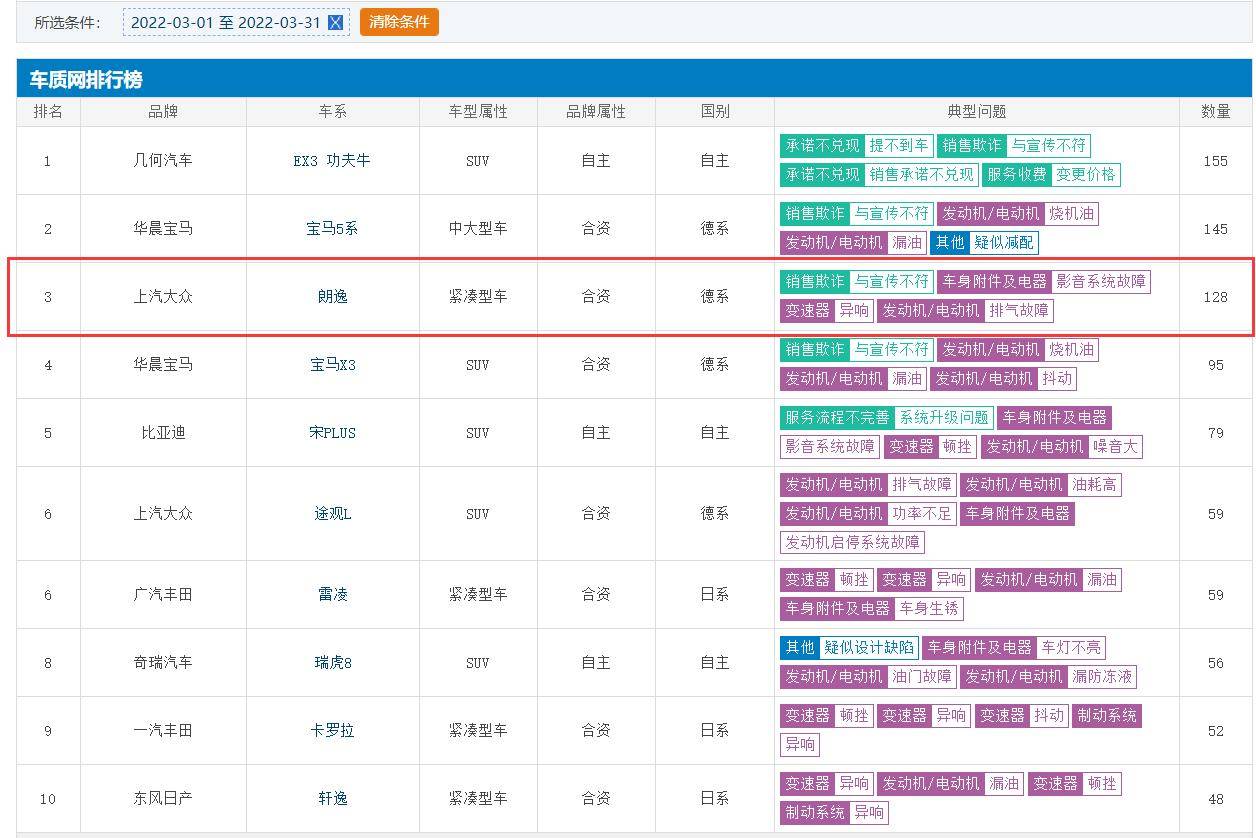Select the 疑似减配 tag in 宝马5系 row
The width and height of the screenshot is (1256, 838).
[1004, 242]
